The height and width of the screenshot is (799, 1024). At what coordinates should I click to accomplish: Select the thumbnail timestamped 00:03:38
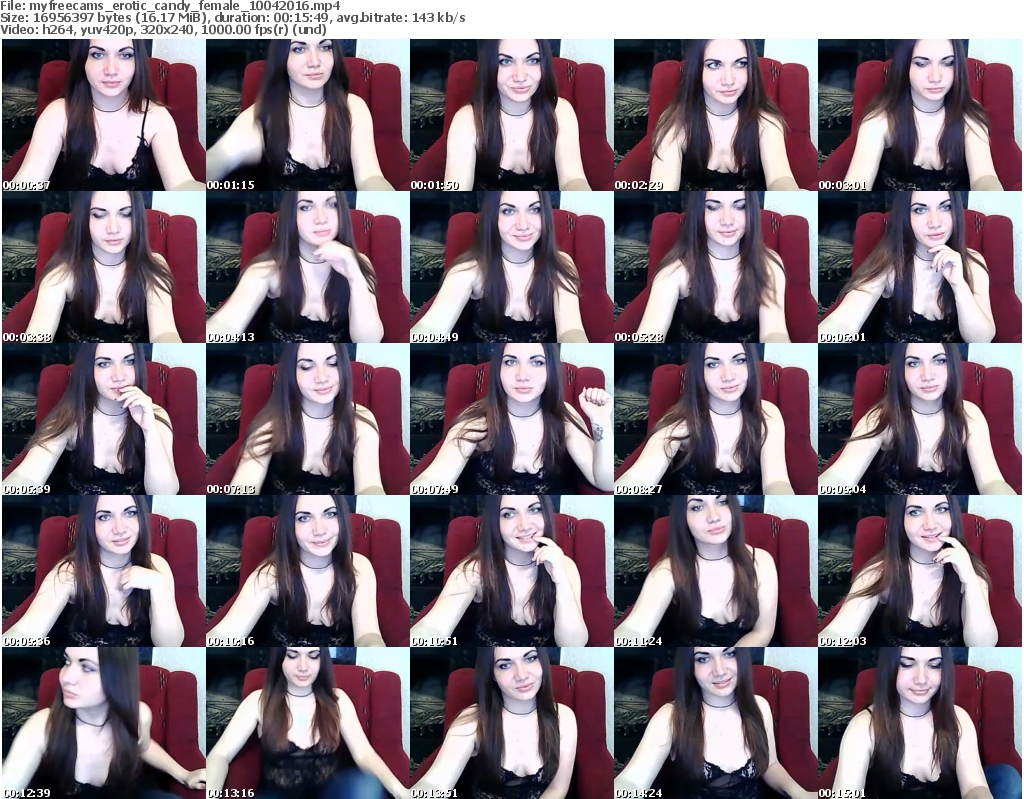point(104,267)
